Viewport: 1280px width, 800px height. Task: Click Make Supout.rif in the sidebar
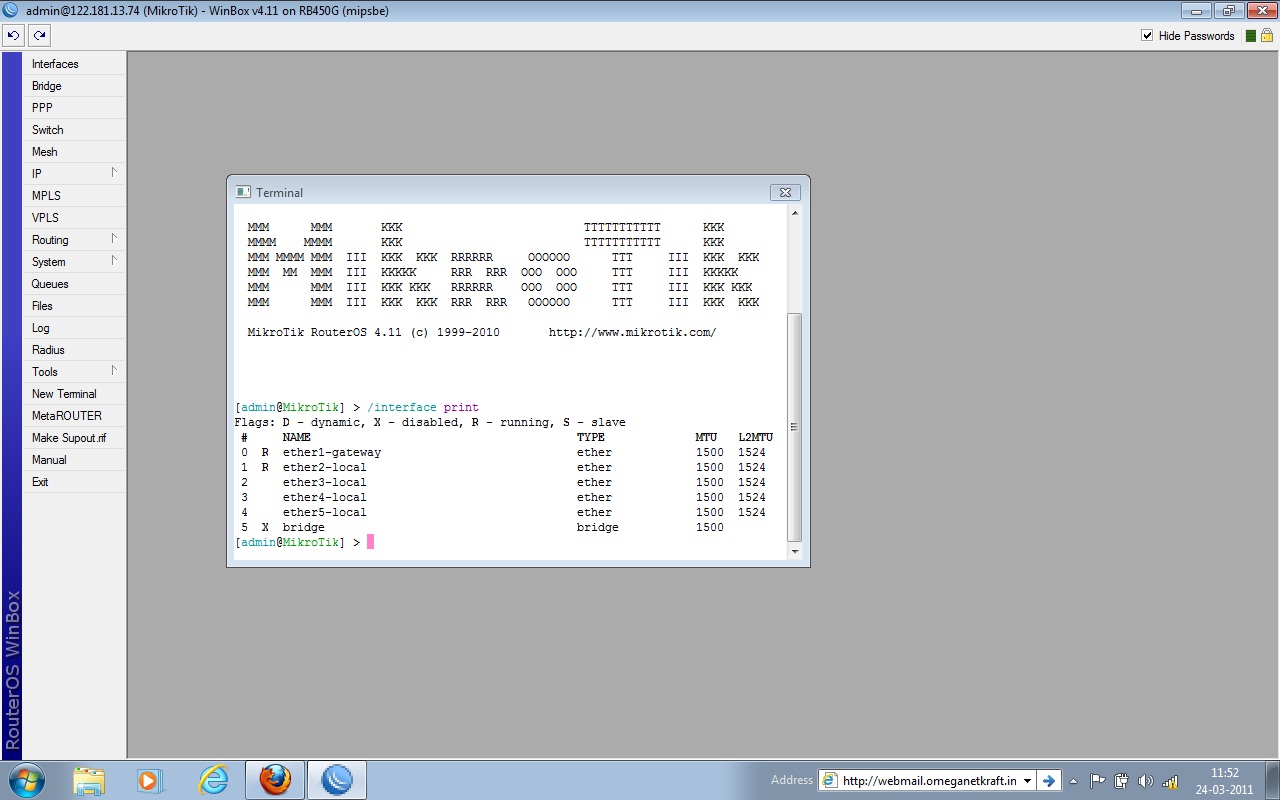(x=68, y=438)
